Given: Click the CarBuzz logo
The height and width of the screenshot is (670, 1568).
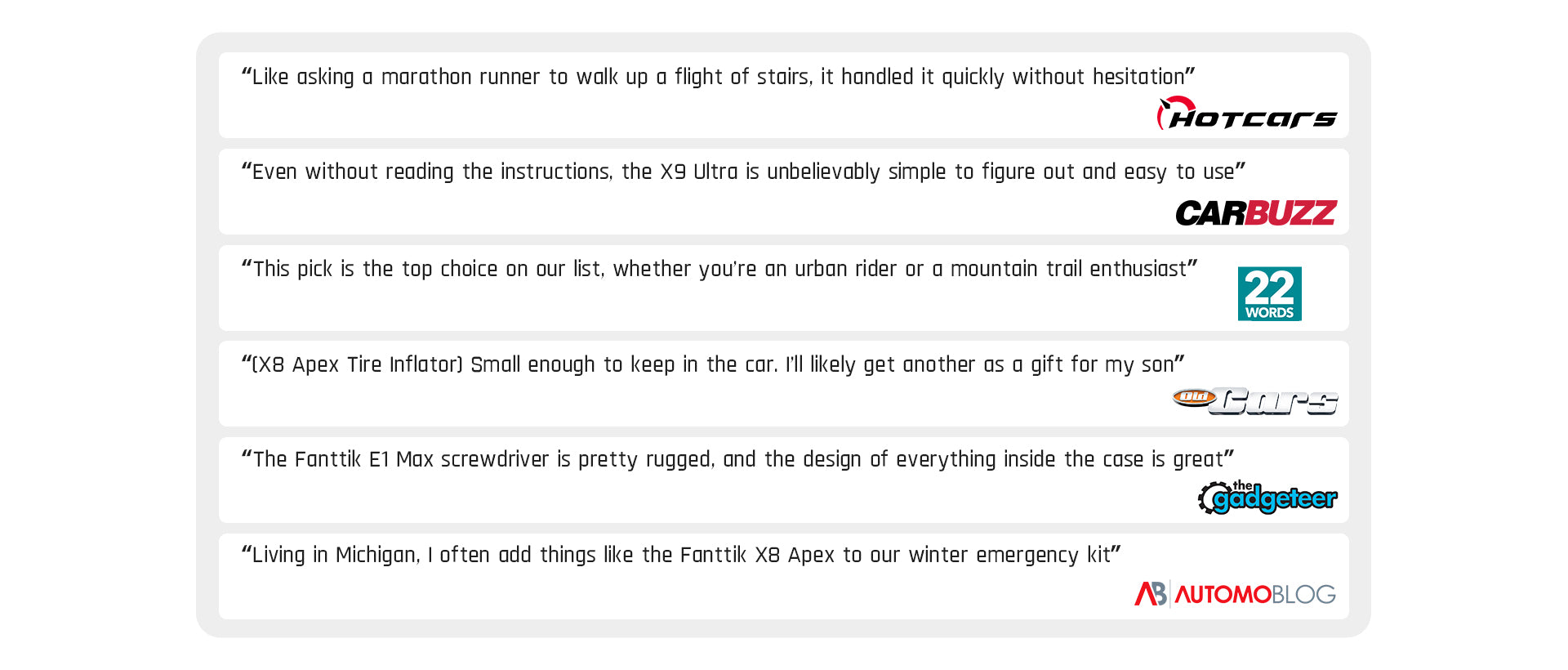Looking at the screenshot, I should (1255, 213).
